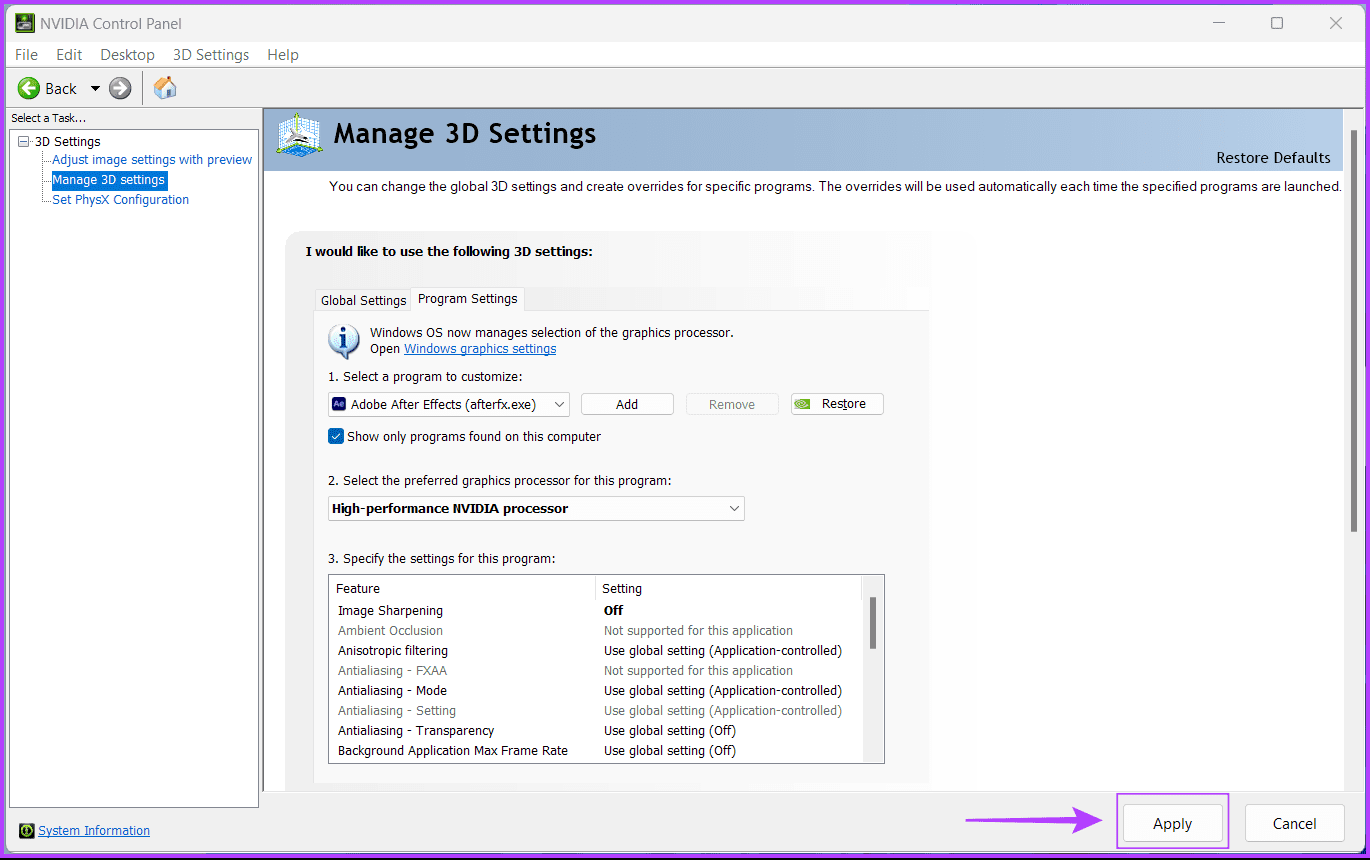Click the Antialiasing - Mode setting value
The height and width of the screenshot is (860, 1370).
point(723,690)
